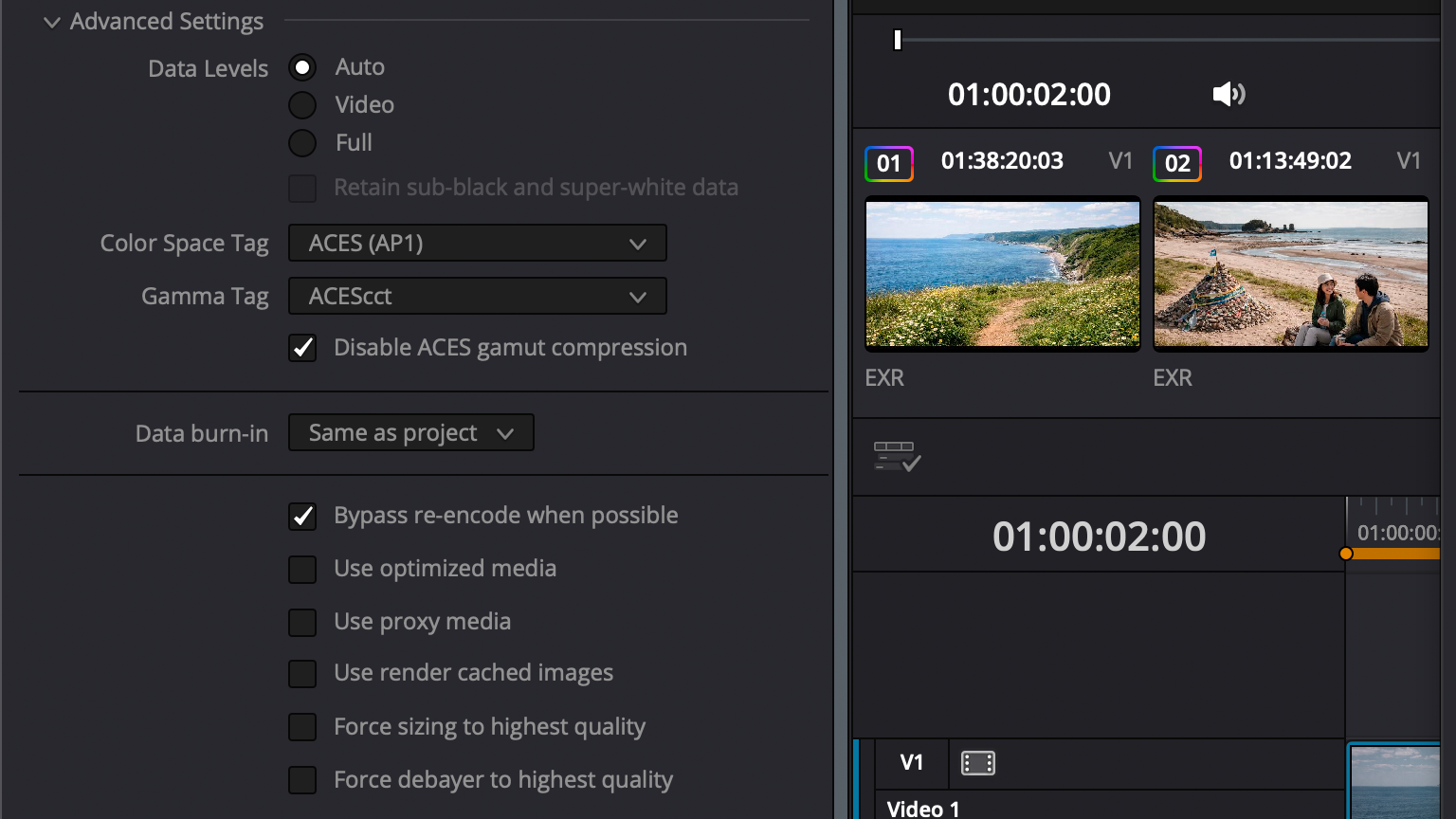The height and width of the screenshot is (819, 1456).
Task: Click the coastal landscape clip thumbnail
Action: [1002, 274]
